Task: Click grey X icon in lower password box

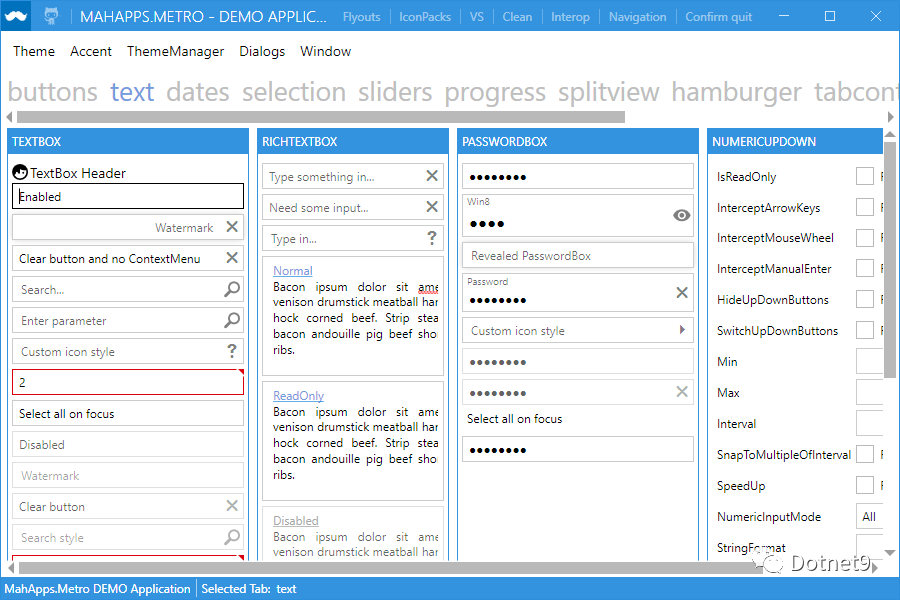Action: [x=682, y=392]
